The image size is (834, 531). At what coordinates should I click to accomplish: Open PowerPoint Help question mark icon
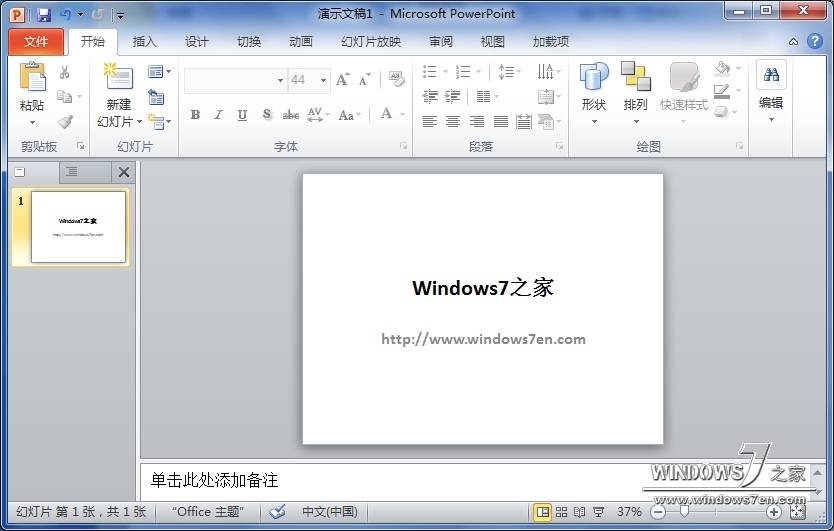[815, 41]
